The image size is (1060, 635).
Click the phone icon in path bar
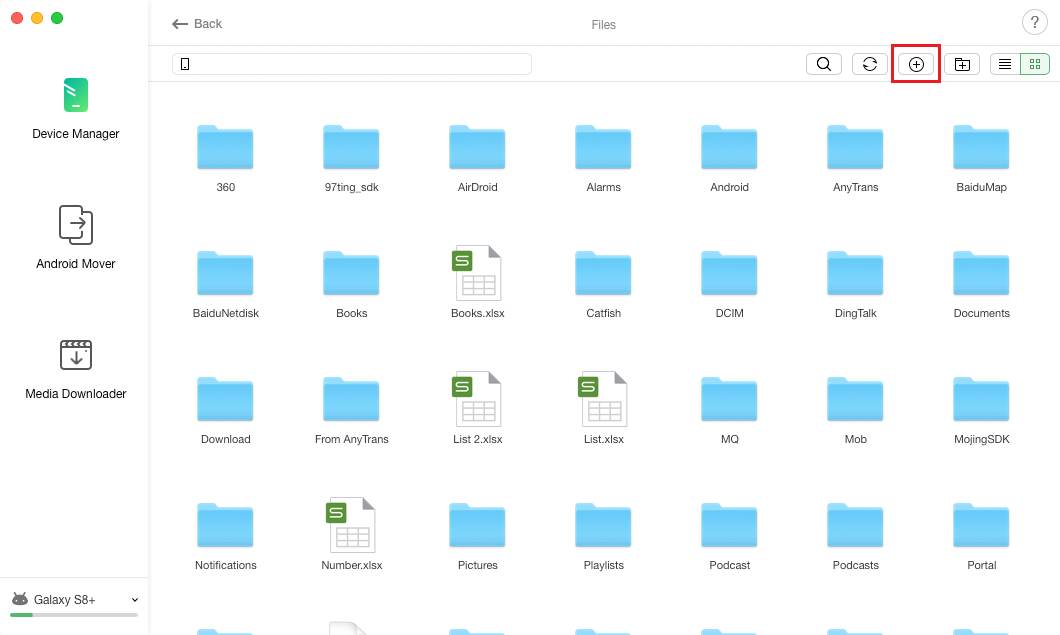coord(185,64)
